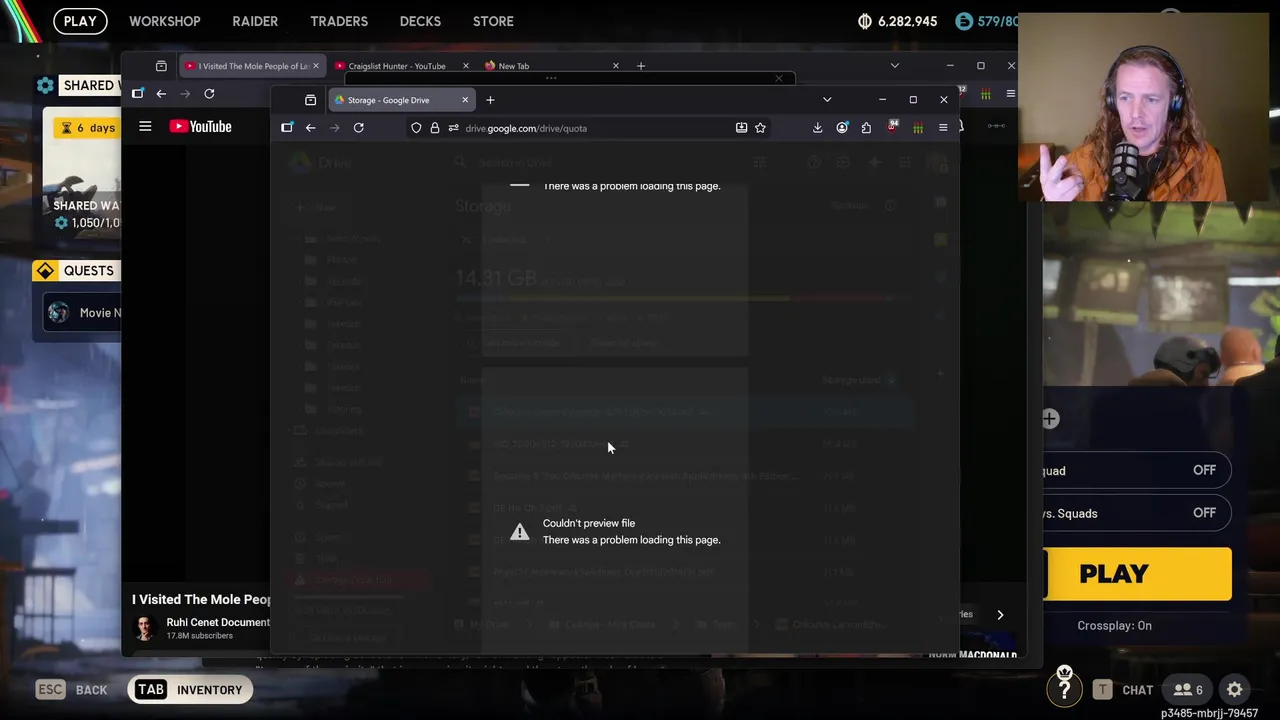This screenshot has width=1280, height=720.
Task: Click the green bars extension icon
Action: point(917,128)
